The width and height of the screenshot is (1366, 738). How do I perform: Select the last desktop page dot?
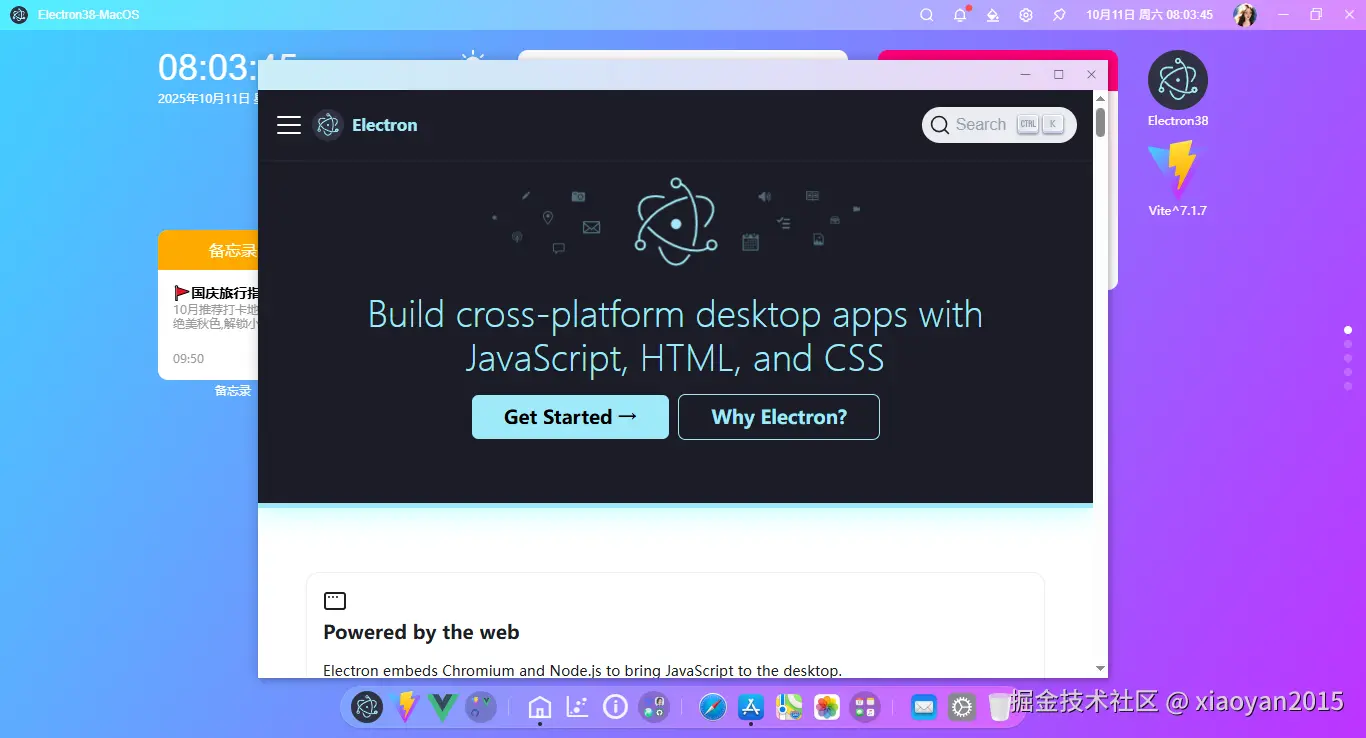1348,386
